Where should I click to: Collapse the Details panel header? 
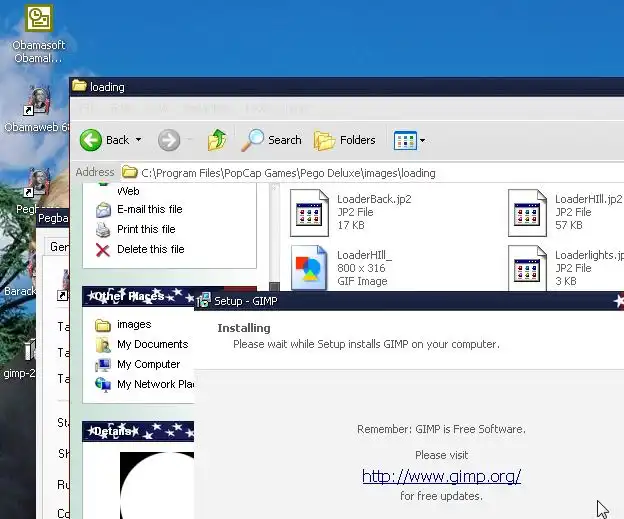pos(138,431)
